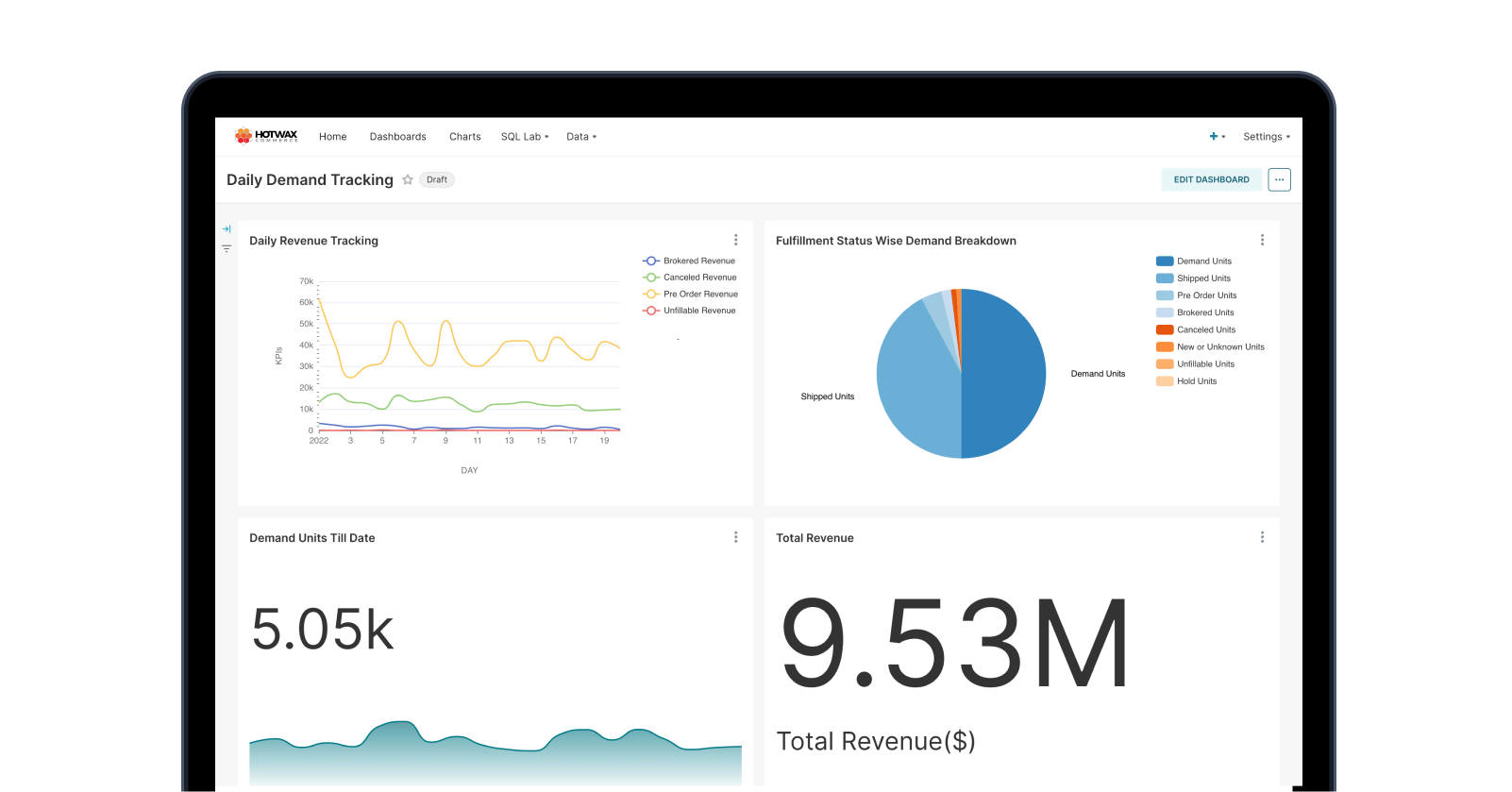
Task: Favorite the dashboard with the star icon
Action: click(x=408, y=179)
